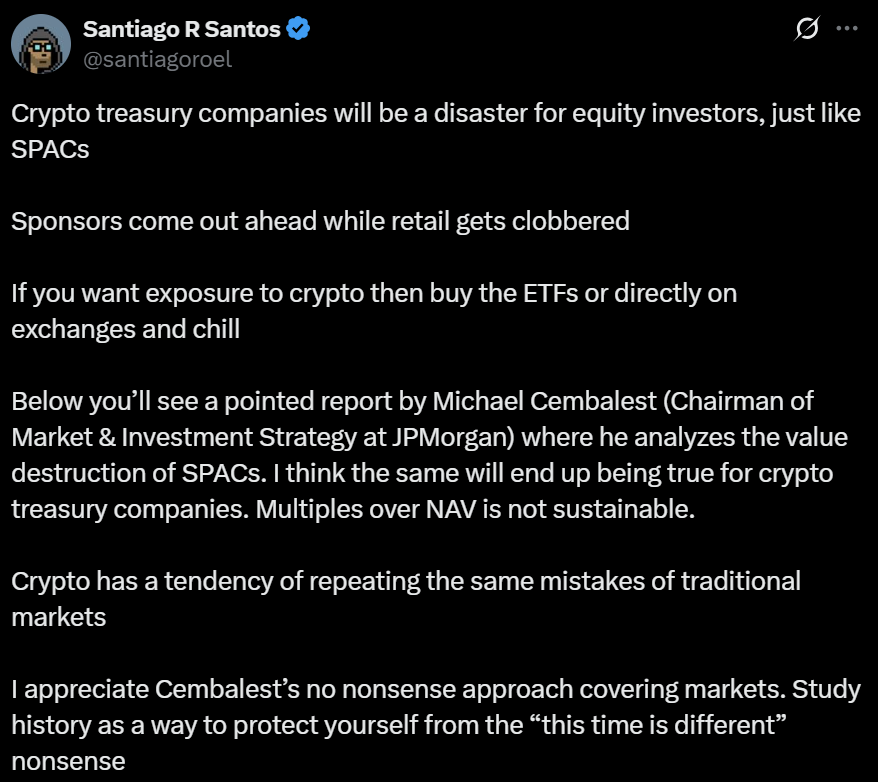Click the Grok explain-post icon

tap(806, 30)
